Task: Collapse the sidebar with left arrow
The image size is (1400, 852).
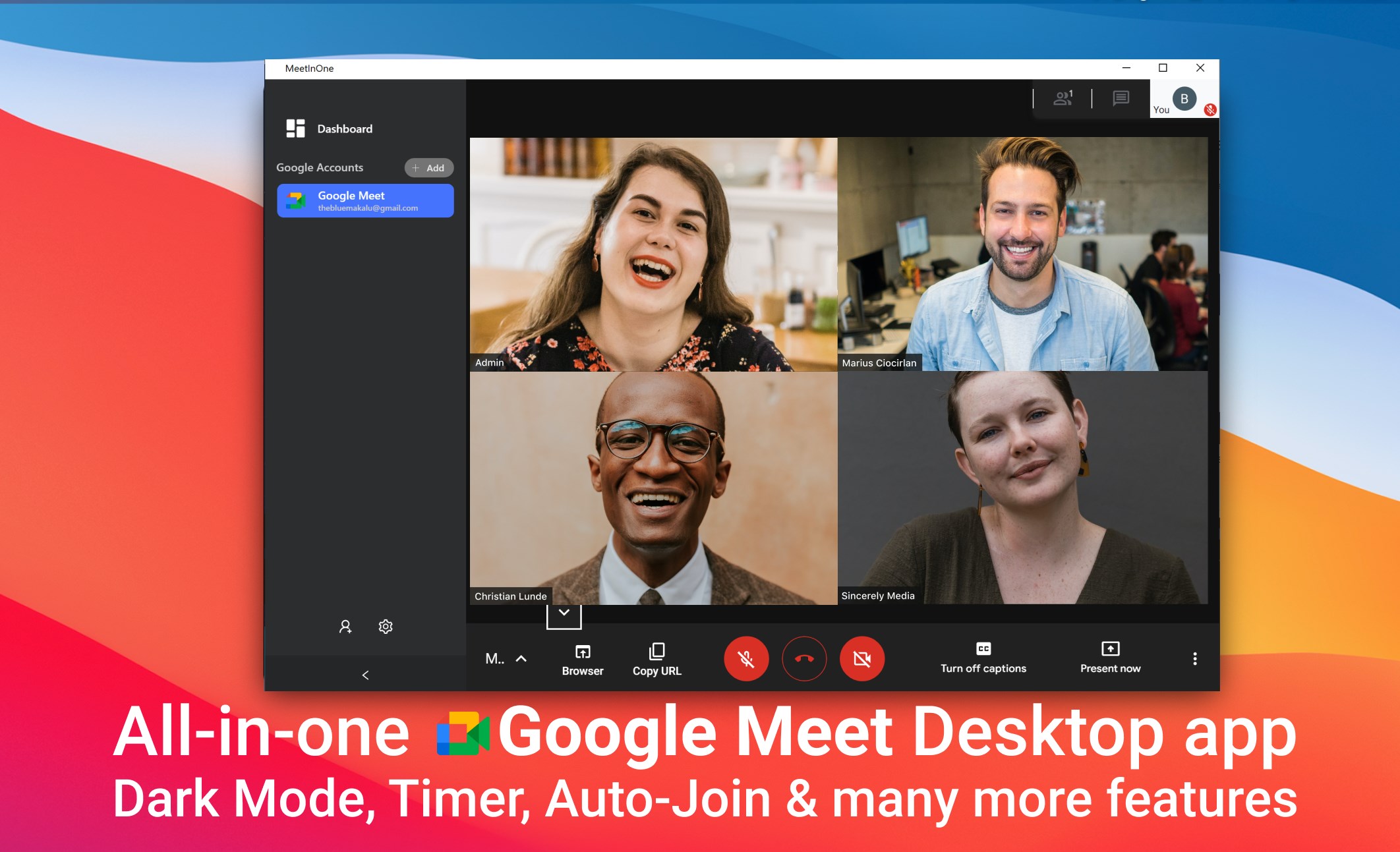Action: pyautogui.click(x=365, y=675)
